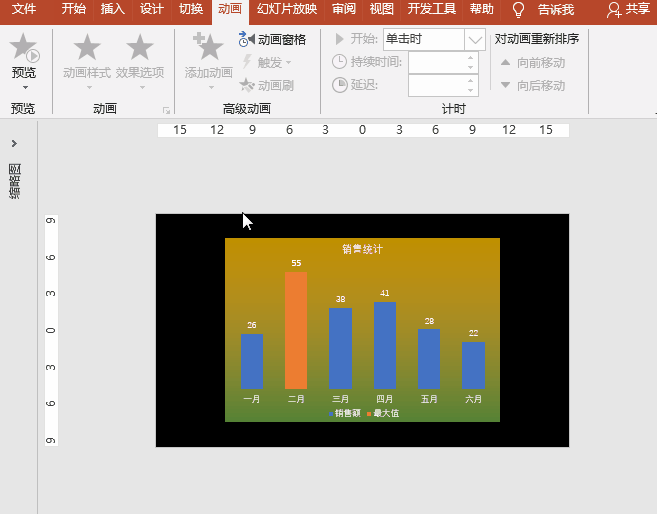Expand the 添加动画 dropdown arrow
Viewport: 657px width, 514px height.
click(211, 88)
